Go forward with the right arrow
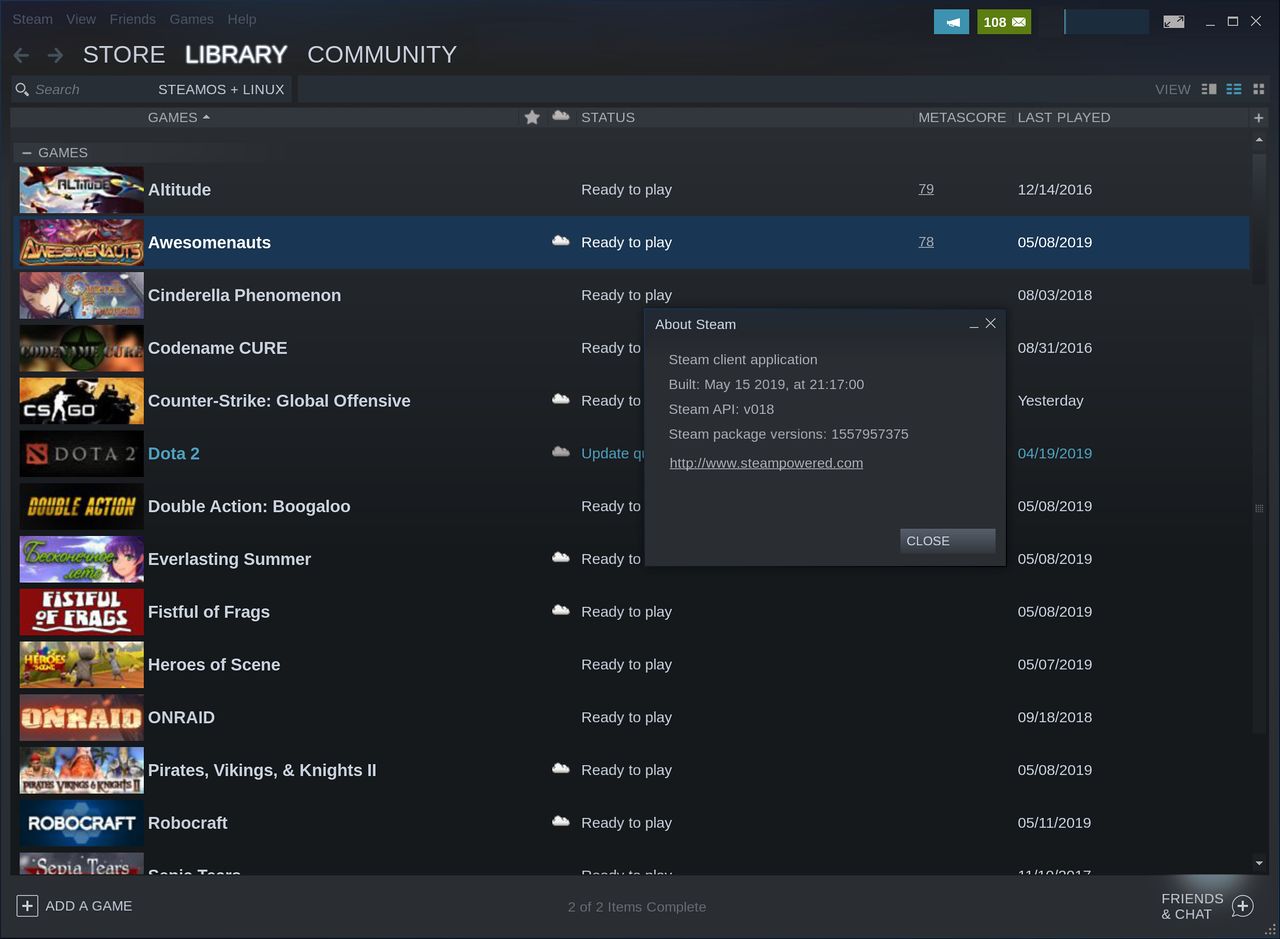The image size is (1280, 939). tap(55, 55)
